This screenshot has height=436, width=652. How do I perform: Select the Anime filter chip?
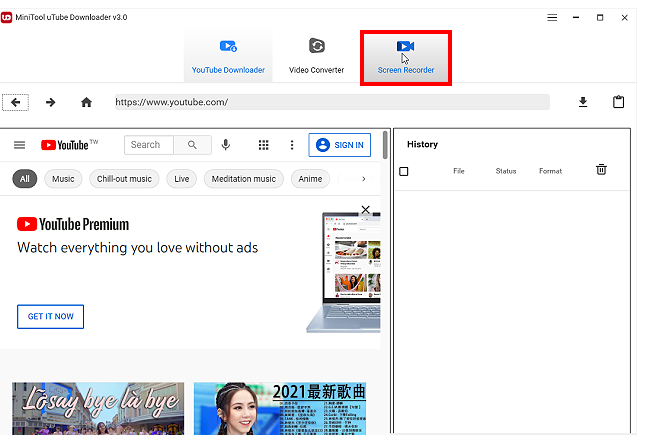310,179
